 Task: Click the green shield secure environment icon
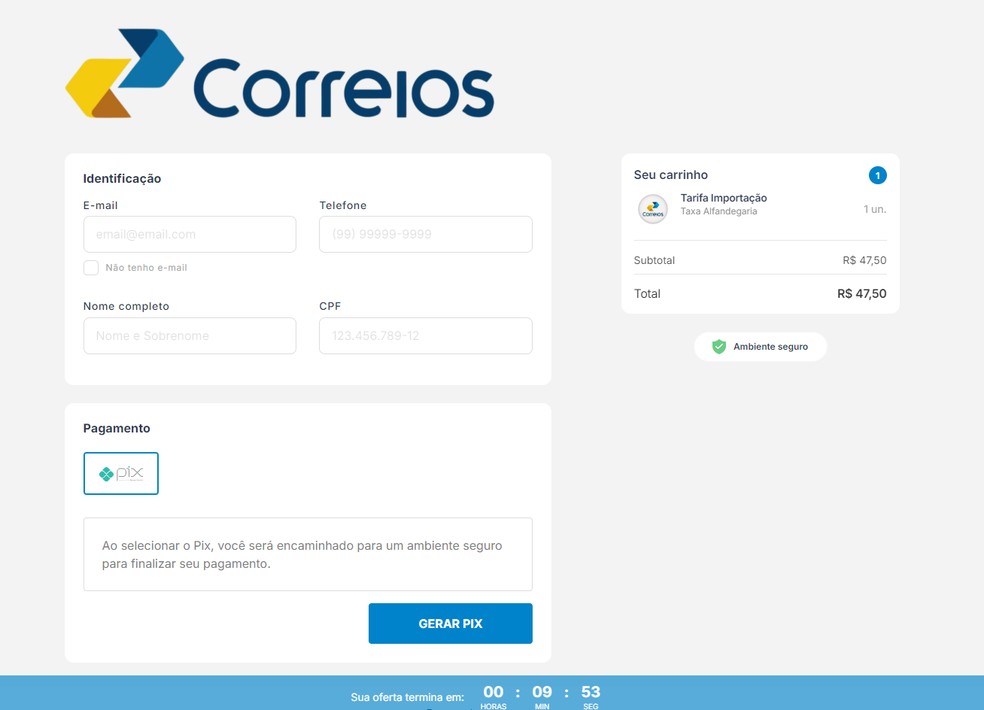pos(719,347)
